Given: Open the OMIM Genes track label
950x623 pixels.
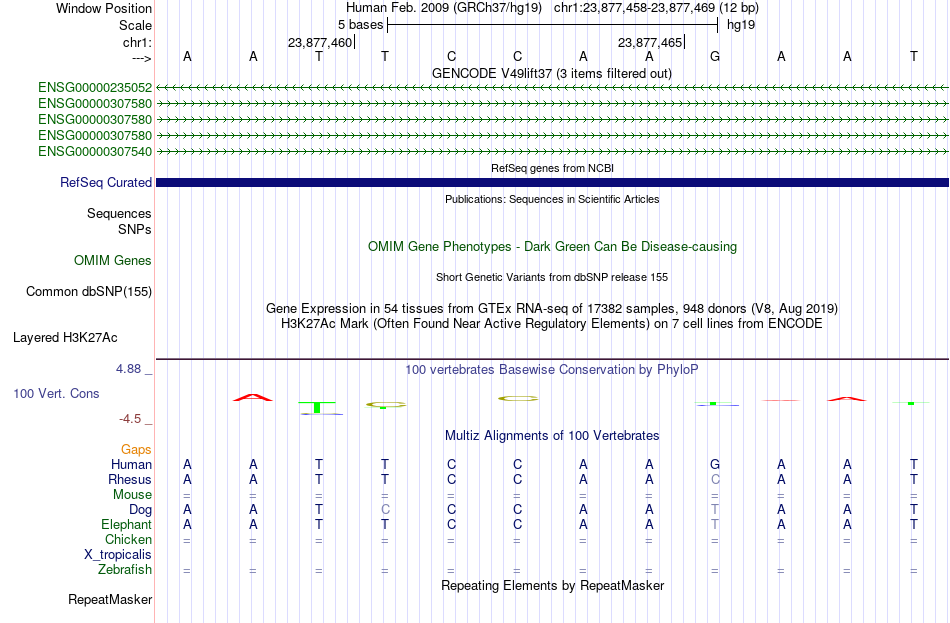Looking at the screenshot, I should pos(112,261).
